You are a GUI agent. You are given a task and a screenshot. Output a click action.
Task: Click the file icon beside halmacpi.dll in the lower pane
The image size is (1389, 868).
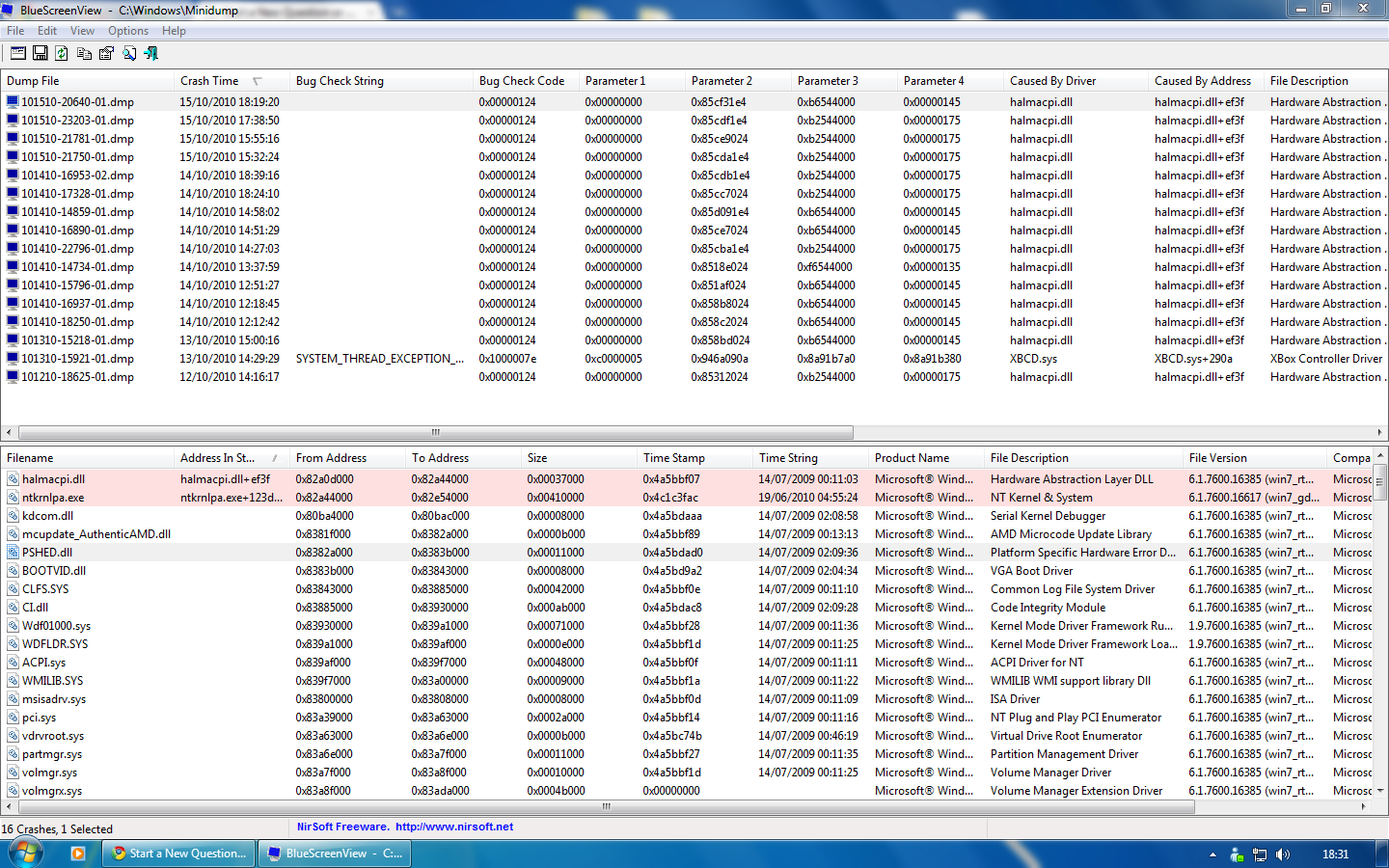click(13, 478)
